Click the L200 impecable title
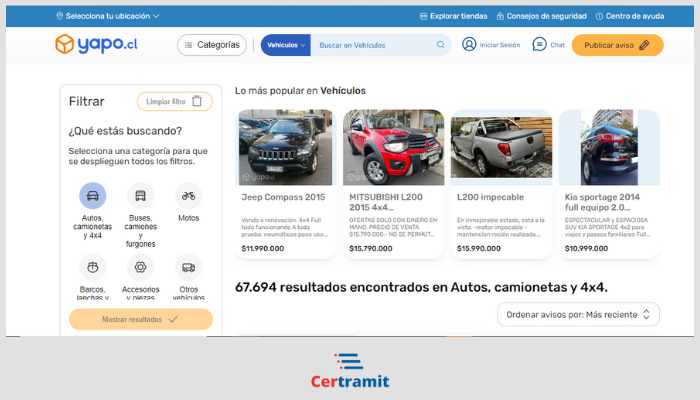700x400 pixels. point(490,197)
